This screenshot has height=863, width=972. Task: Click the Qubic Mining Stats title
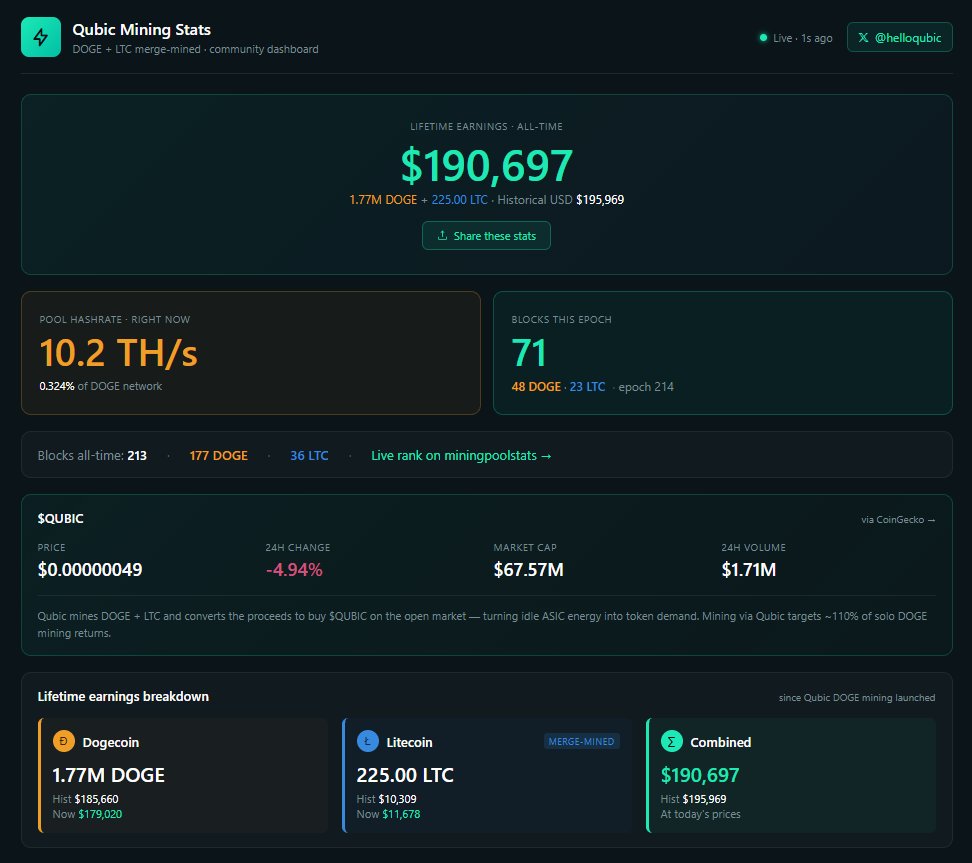(x=141, y=30)
